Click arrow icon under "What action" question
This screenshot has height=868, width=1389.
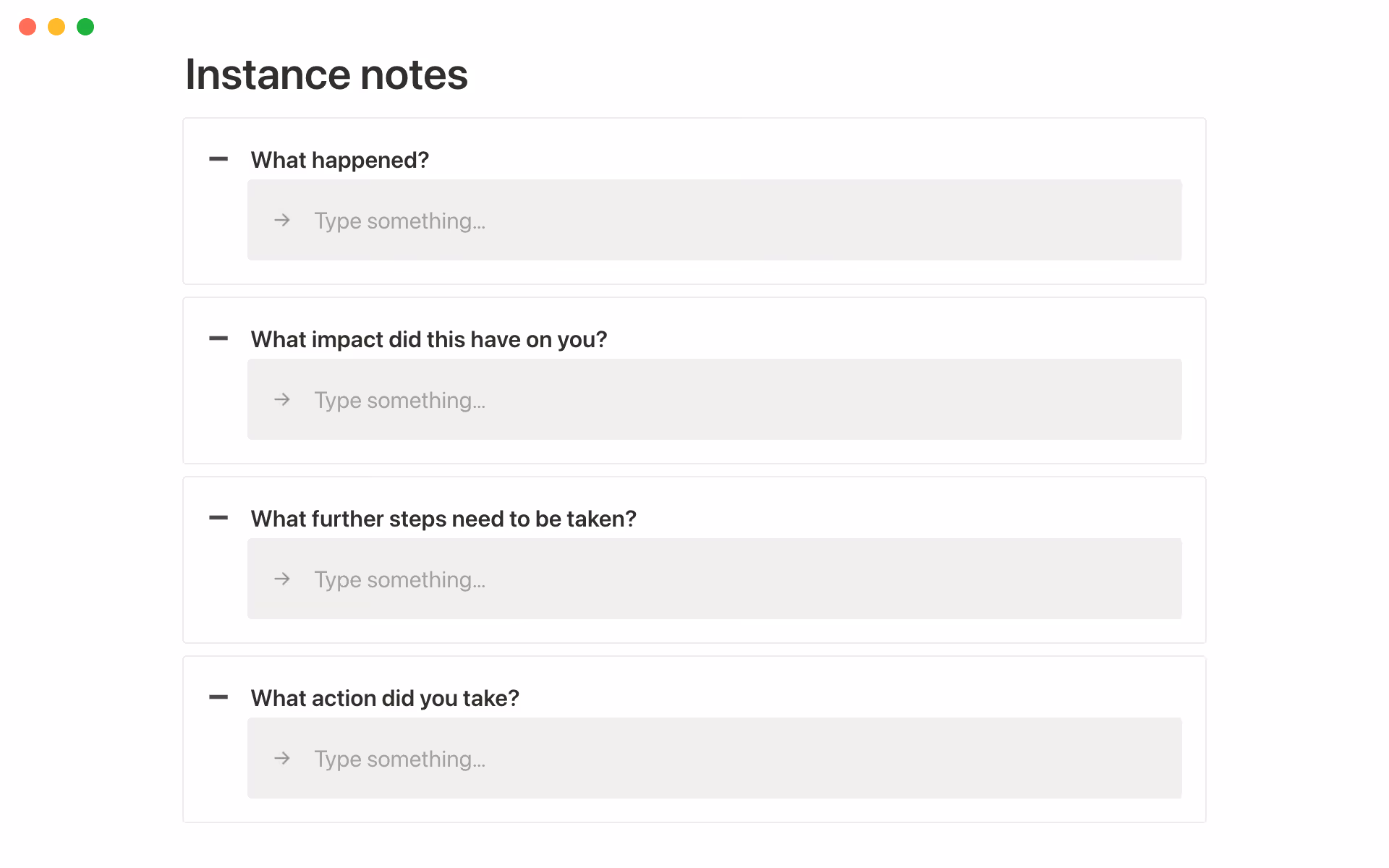pos(282,758)
